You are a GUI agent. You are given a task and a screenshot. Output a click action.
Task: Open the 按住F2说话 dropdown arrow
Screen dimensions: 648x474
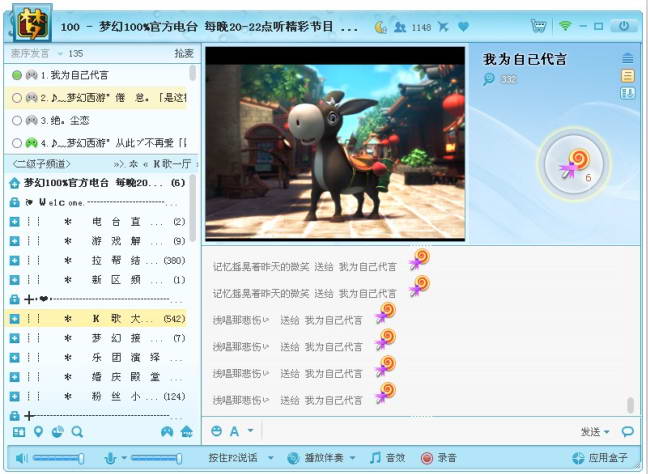271,458
